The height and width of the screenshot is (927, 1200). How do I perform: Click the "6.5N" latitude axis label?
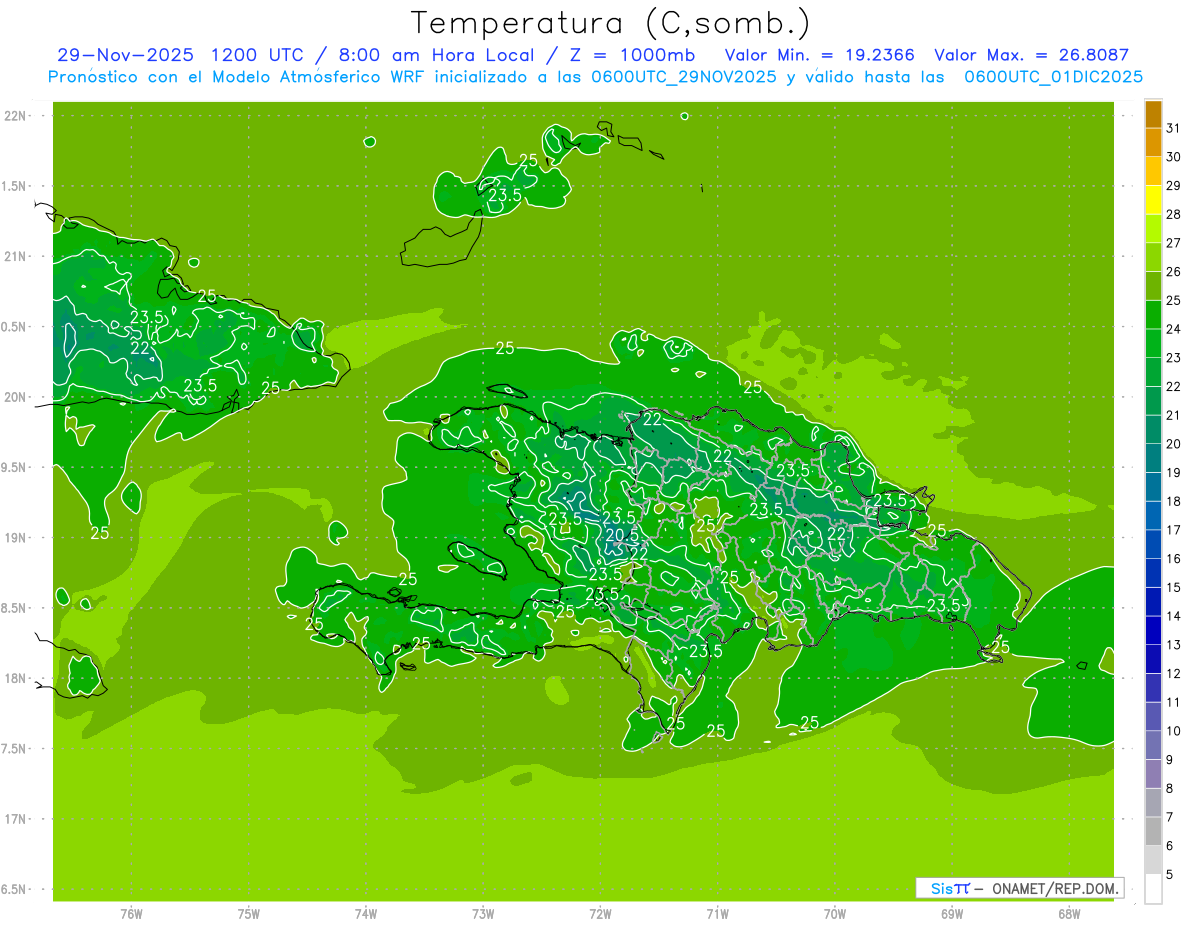point(14,889)
